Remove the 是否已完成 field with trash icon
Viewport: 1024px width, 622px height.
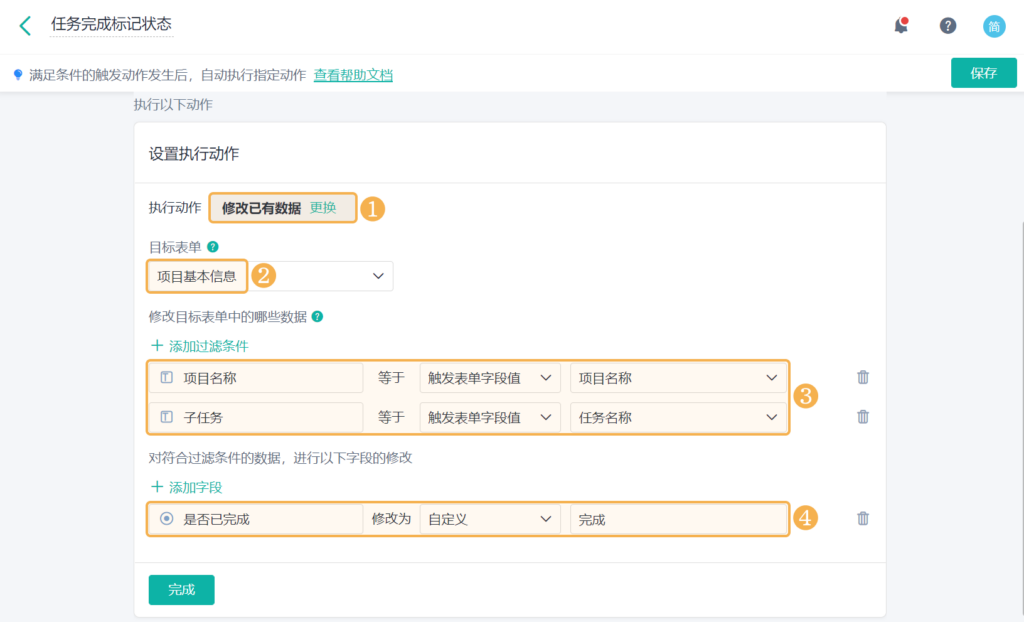click(x=862, y=518)
